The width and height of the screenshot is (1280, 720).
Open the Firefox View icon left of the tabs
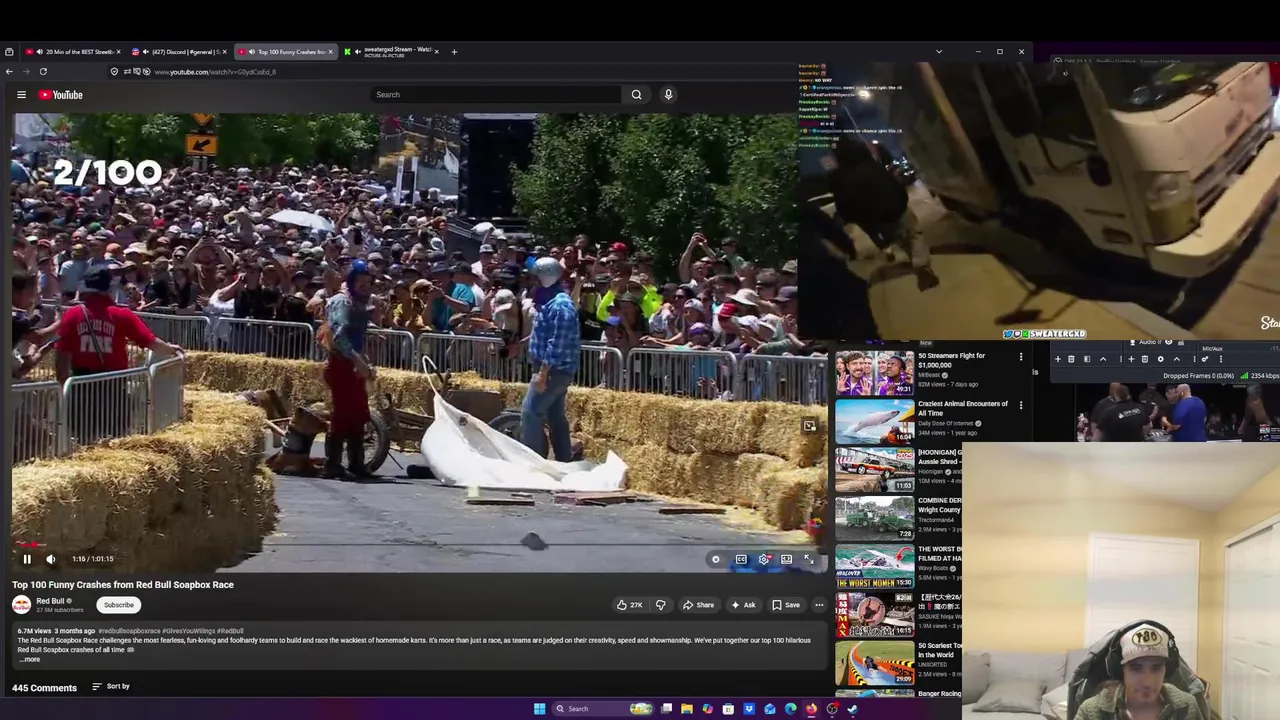point(9,52)
